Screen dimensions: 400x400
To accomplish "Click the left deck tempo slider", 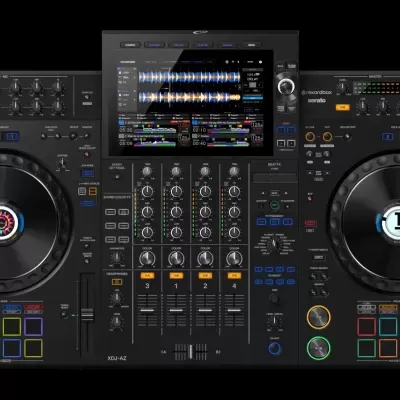I will pos(87,315).
